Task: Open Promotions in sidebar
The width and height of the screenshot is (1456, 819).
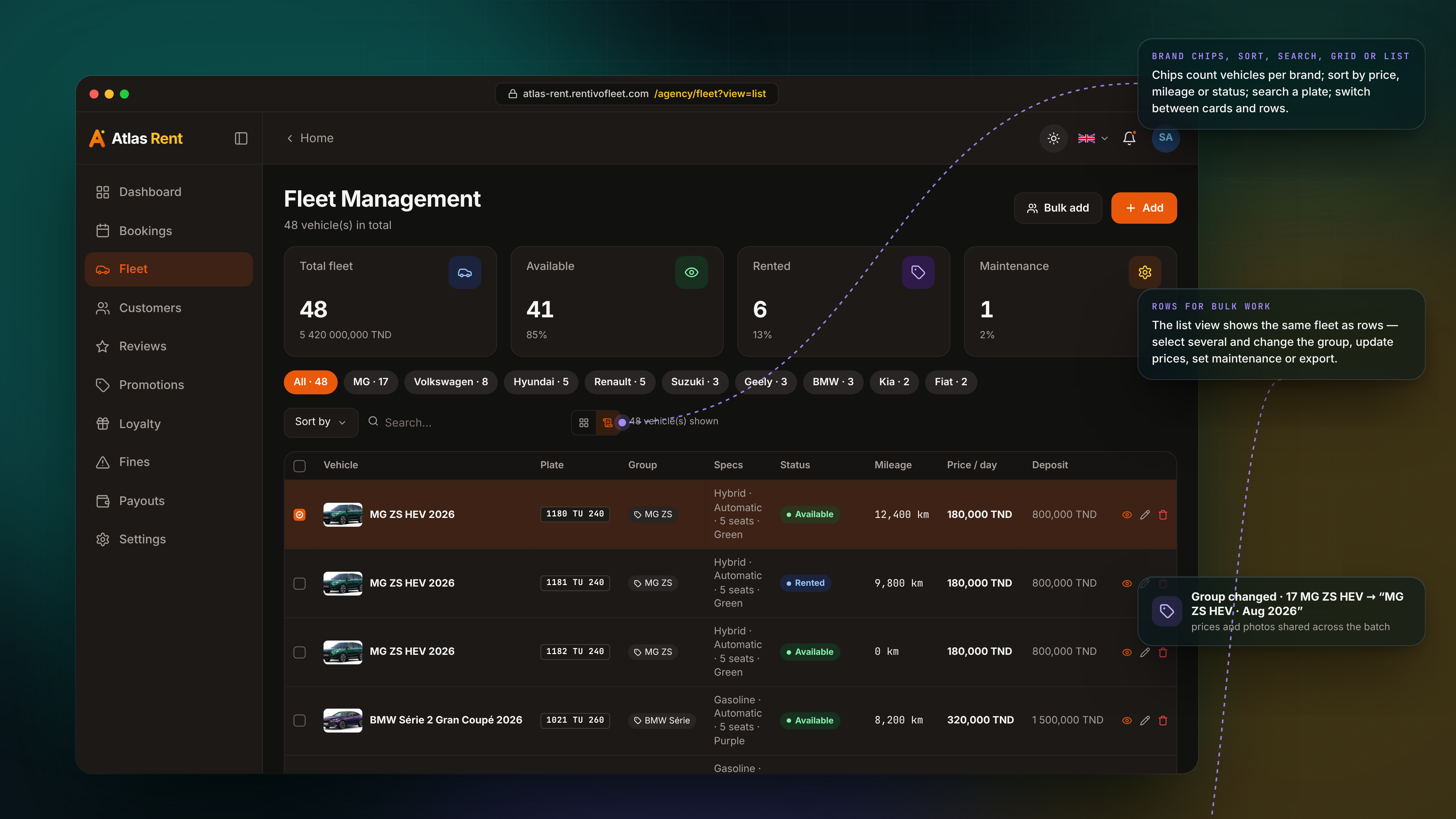Action: click(x=168, y=385)
